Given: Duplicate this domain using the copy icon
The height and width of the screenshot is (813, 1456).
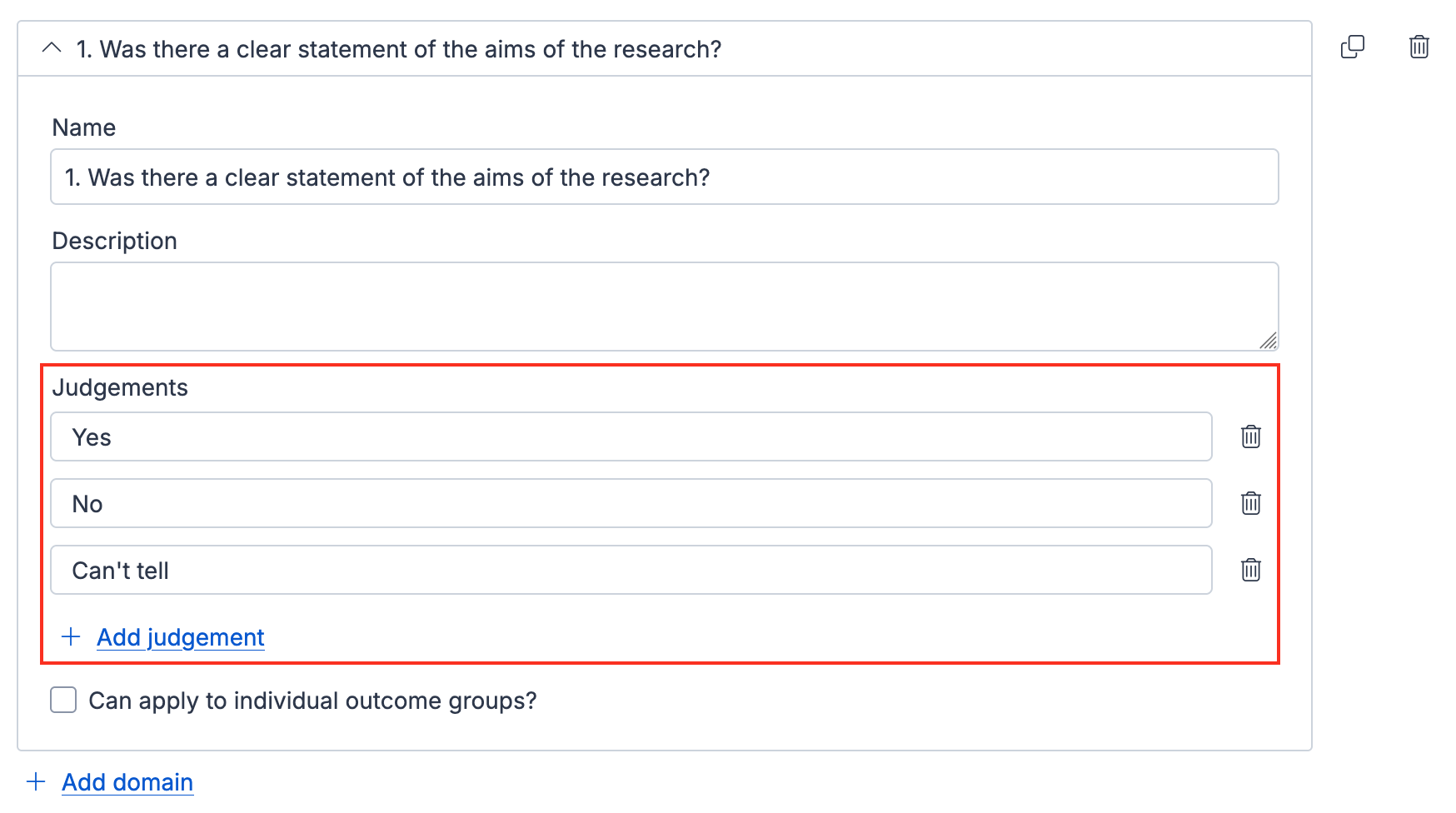Looking at the screenshot, I should coord(1352,47).
